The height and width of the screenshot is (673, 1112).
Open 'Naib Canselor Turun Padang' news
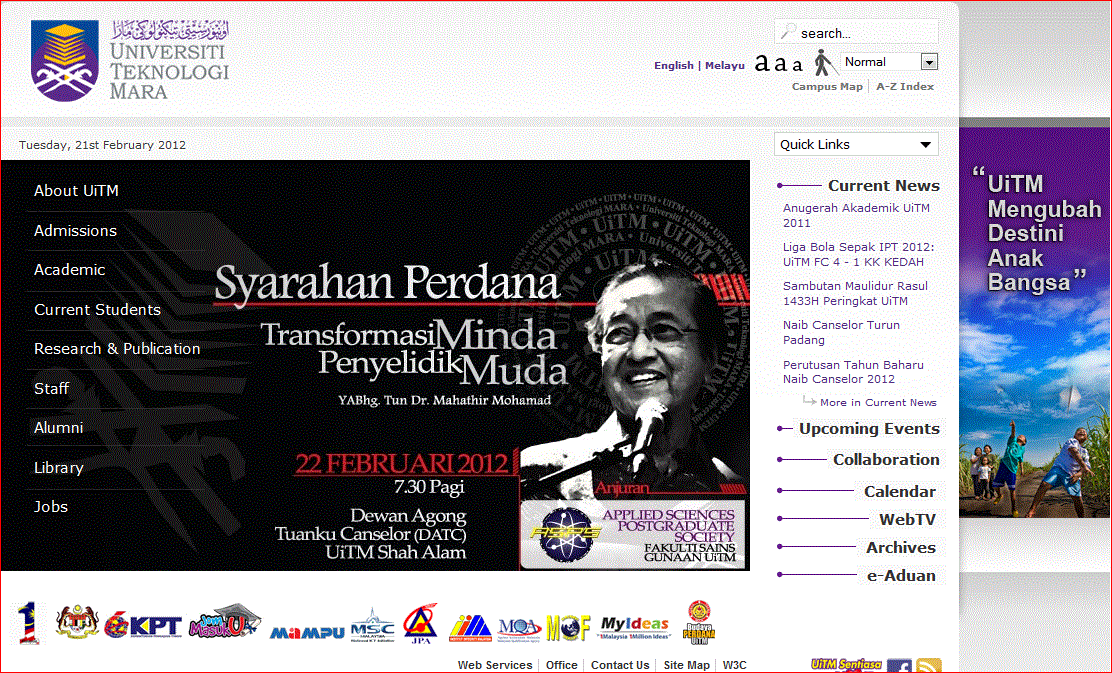coord(841,333)
